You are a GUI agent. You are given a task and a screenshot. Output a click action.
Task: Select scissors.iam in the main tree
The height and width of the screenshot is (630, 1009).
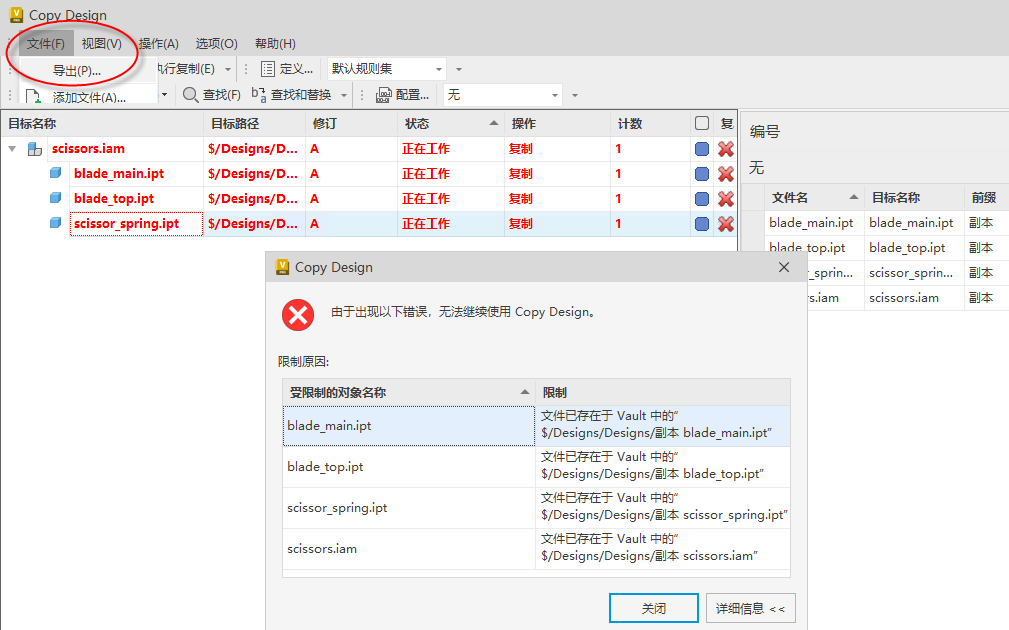click(x=88, y=149)
